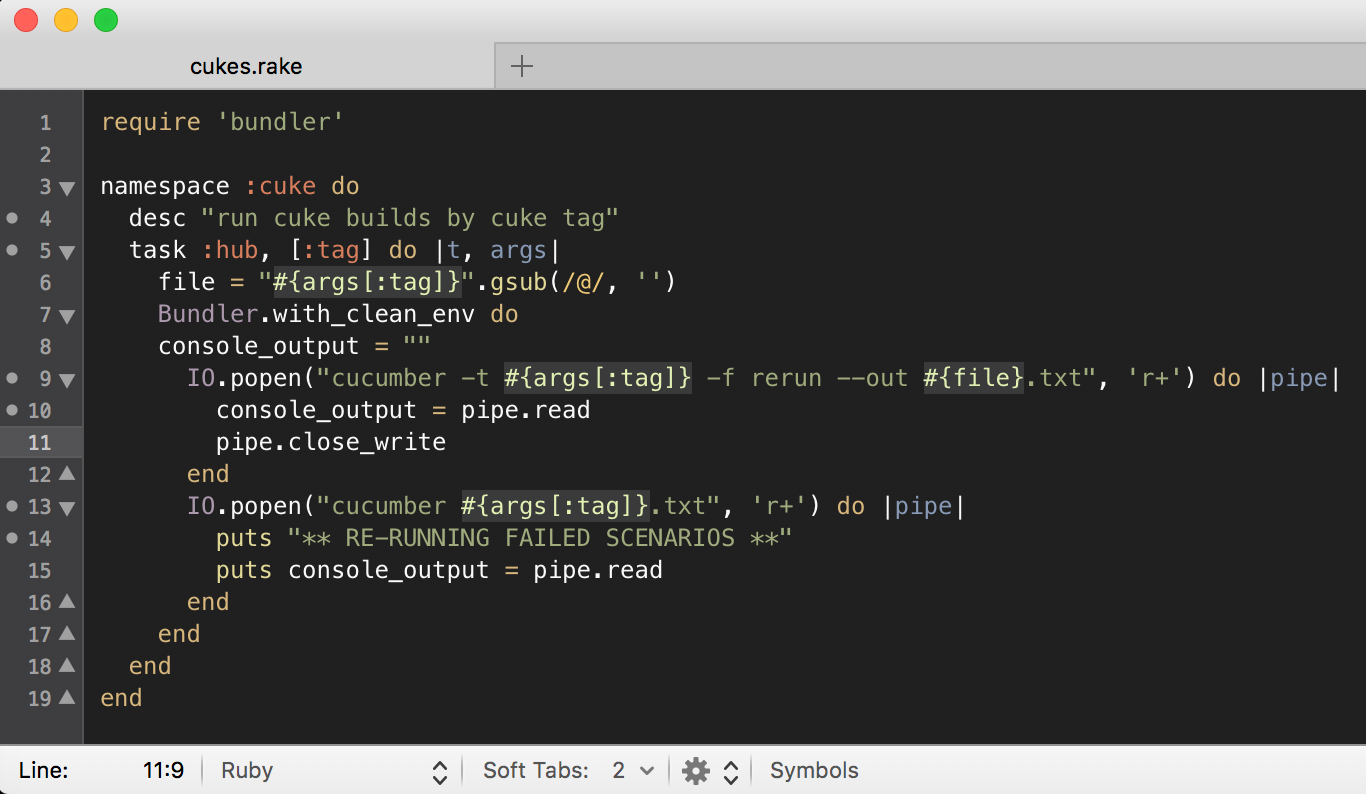Click the Line 11:9 position indicator
This screenshot has height=794, width=1366.
(x=101, y=771)
